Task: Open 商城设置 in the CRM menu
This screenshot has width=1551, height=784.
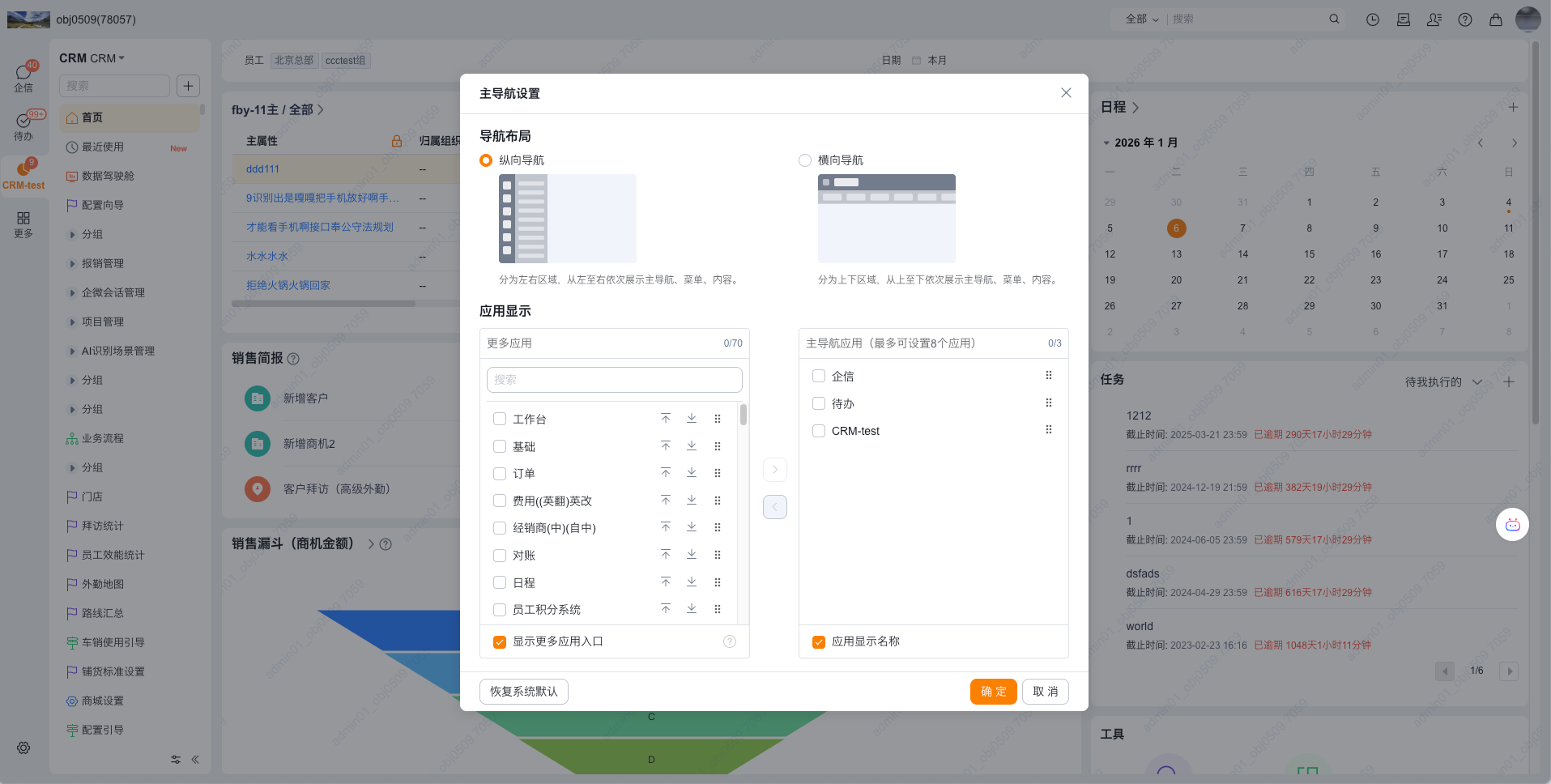Action: click(x=130, y=701)
